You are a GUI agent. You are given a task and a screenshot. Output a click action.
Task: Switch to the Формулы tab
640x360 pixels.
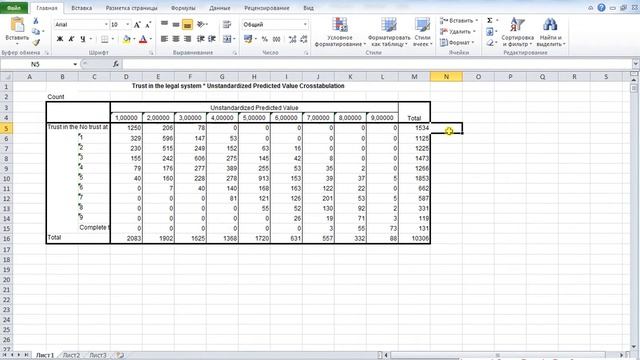pyautogui.click(x=183, y=8)
